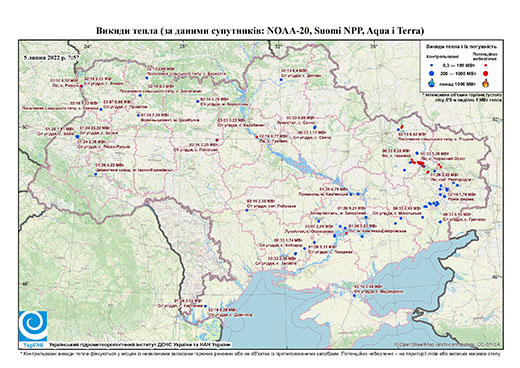Click the 'Ліс, с. Іванівка' label
The width and height of the screenshot is (520, 368).
point(397,155)
